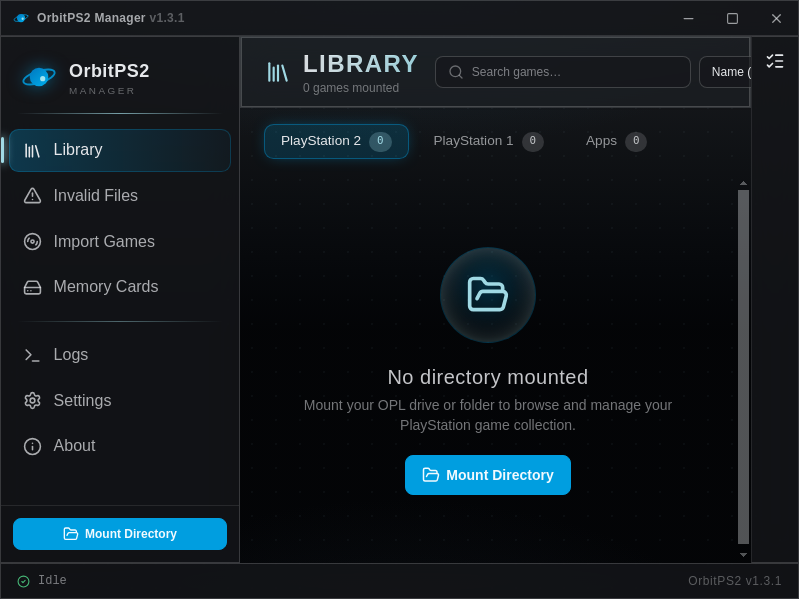
Task: Click the checklist icon in the right panel
Action: coord(775,61)
